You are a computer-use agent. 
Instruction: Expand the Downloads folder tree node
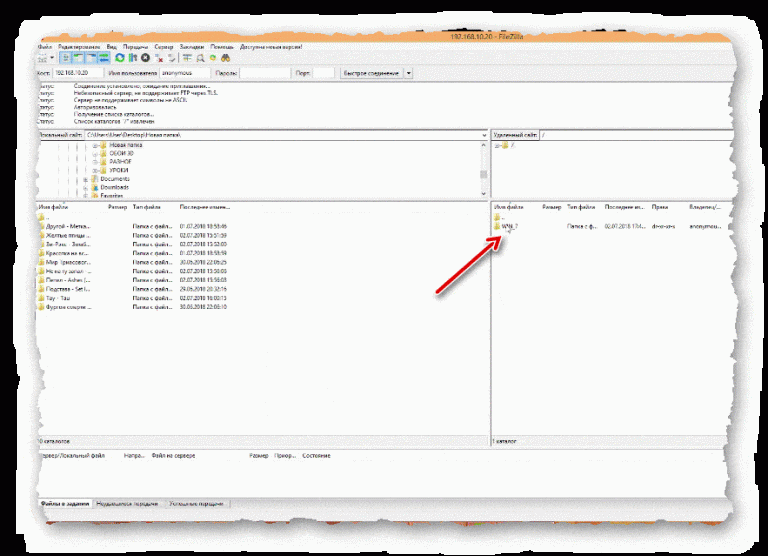click(x=86, y=187)
